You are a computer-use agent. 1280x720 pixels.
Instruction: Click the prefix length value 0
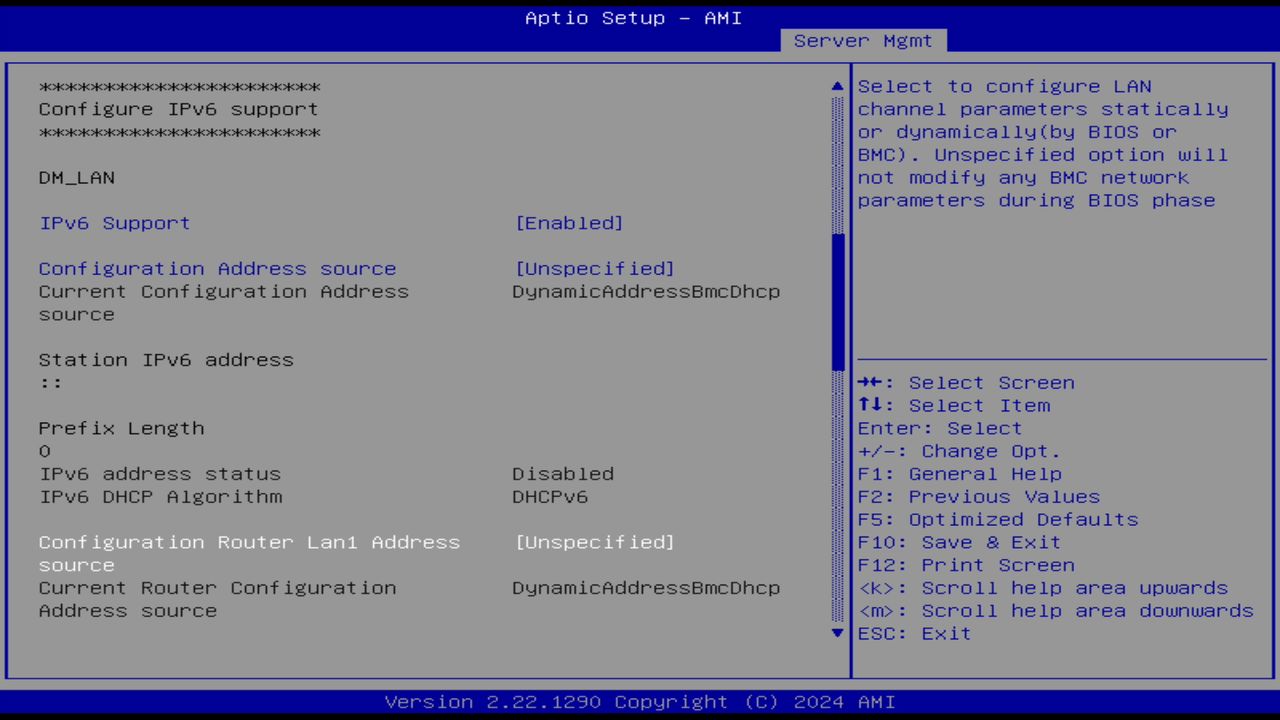(45, 451)
